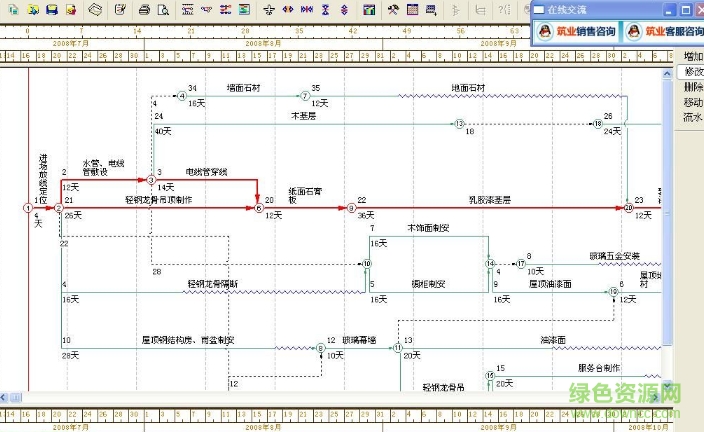704x432 pixels.
Task: Select the 橱柜制安 activity label
Action: [x=428, y=284]
